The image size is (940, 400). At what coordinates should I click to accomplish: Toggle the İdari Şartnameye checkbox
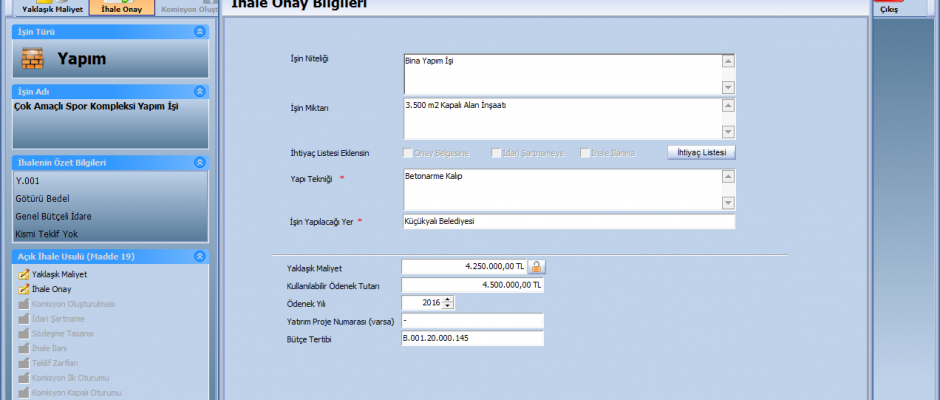[x=496, y=153]
